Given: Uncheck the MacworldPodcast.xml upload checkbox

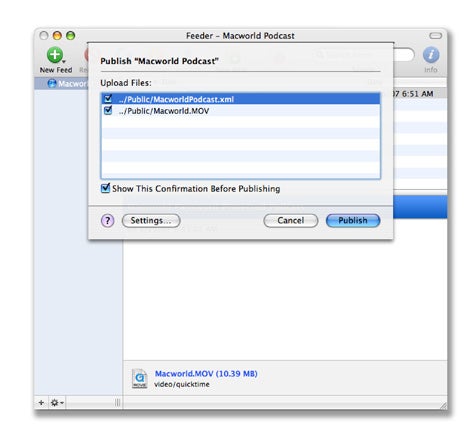Looking at the screenshot, I should 108,98.
